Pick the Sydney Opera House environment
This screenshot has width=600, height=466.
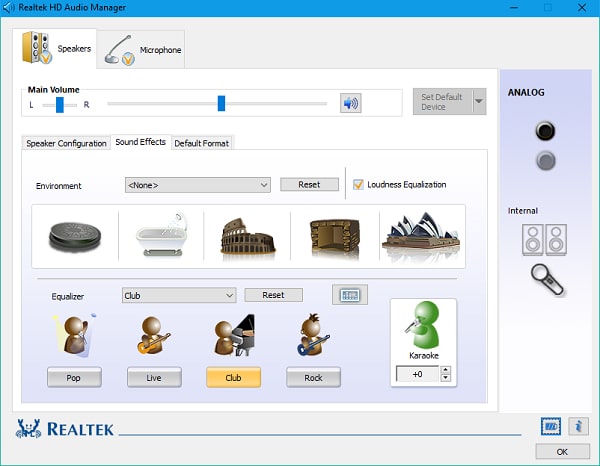[420, 236]
